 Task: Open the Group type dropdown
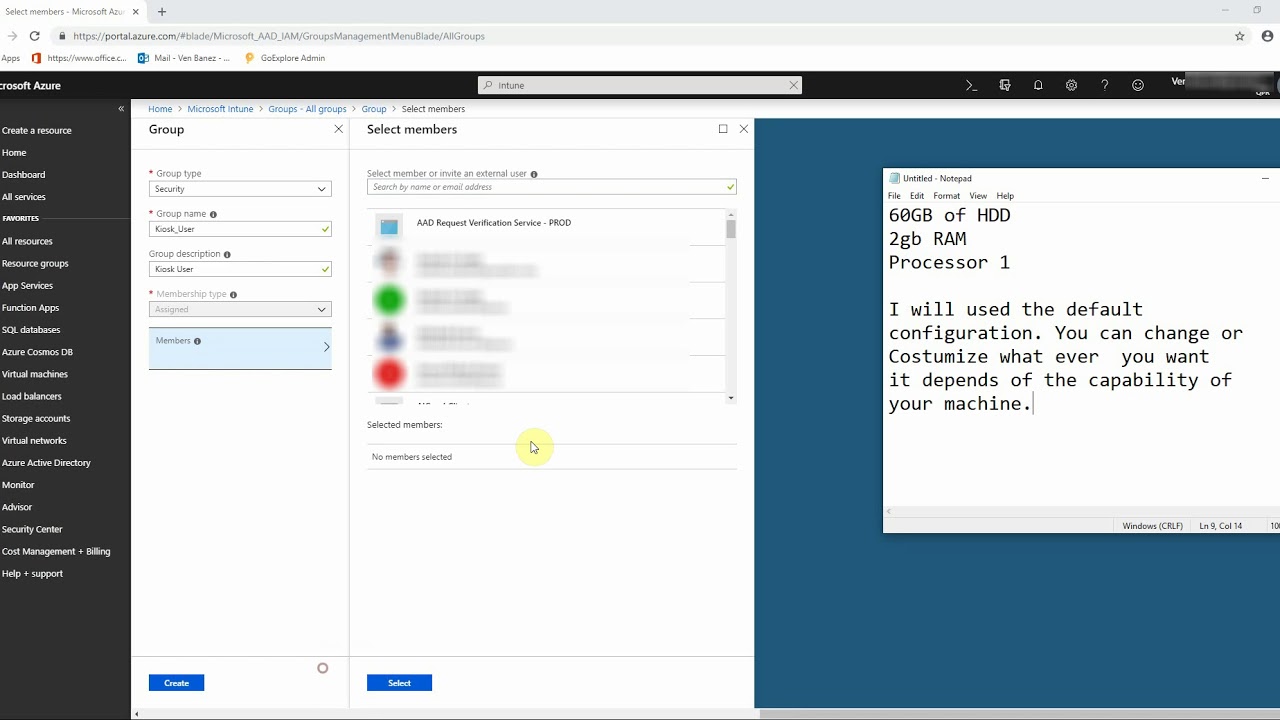click(240, 189)
